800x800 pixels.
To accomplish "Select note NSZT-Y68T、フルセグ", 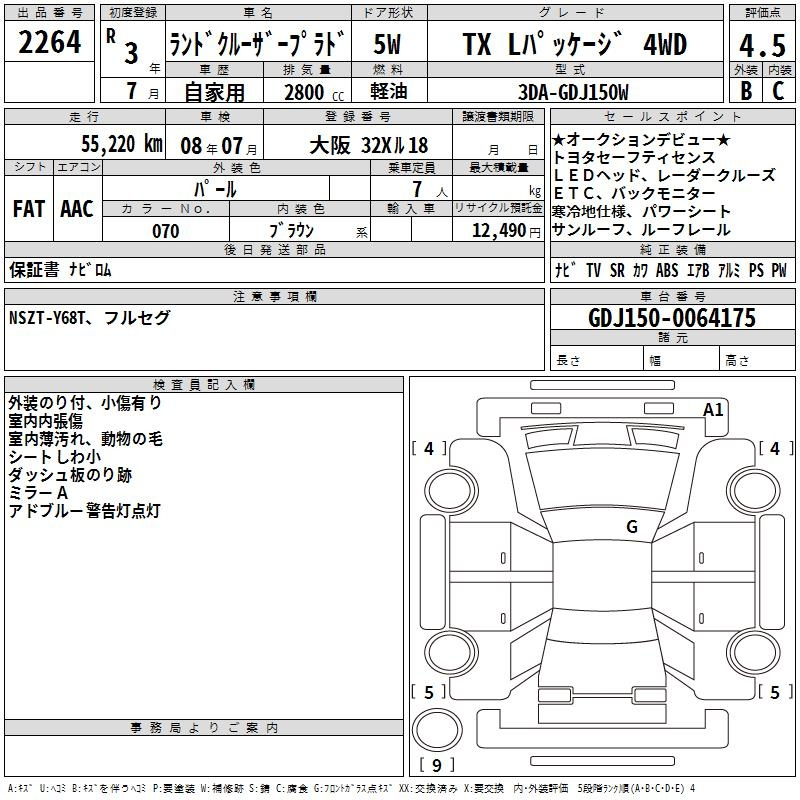I will 89,318.
